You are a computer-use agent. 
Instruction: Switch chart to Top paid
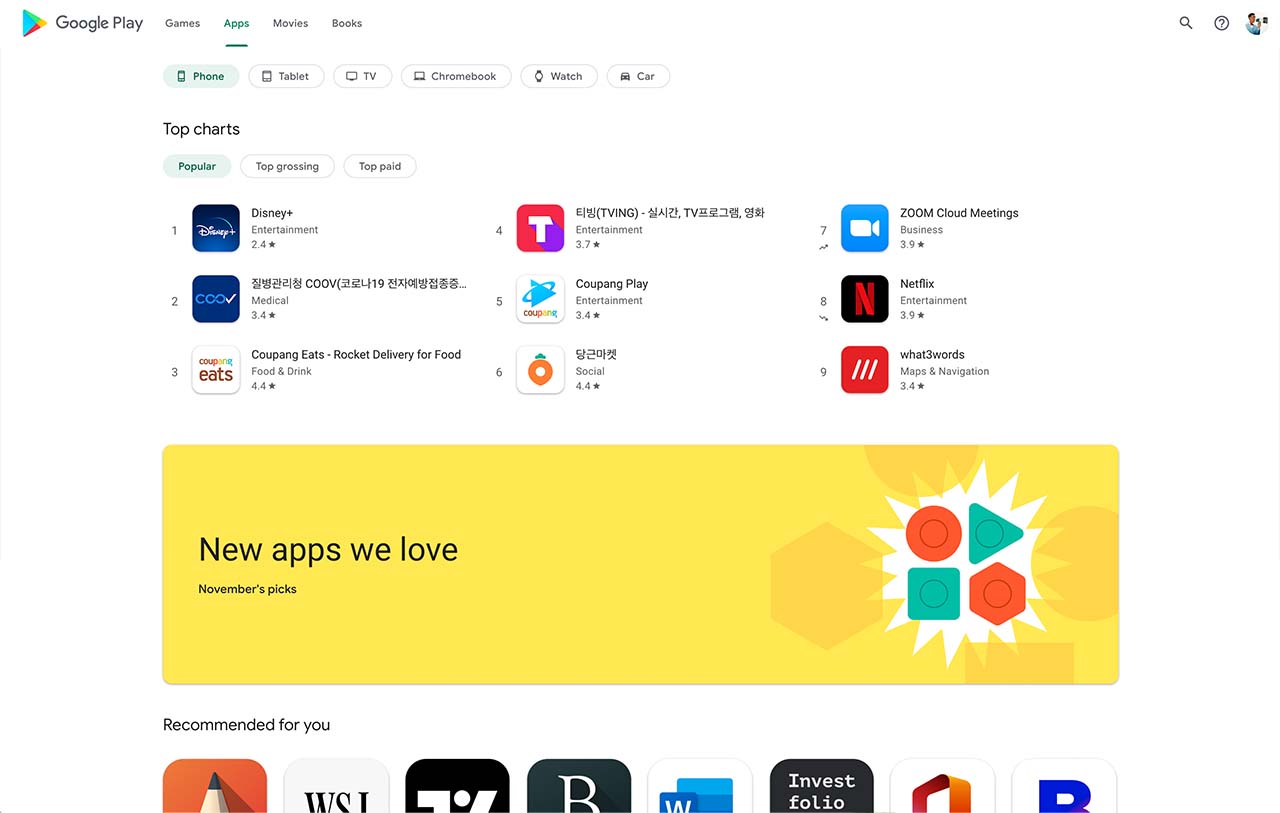click(380, 166)
